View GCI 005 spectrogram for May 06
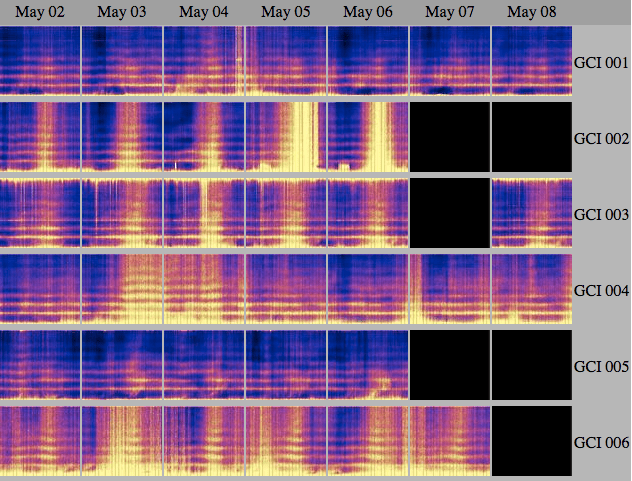The width and height of the screenshot is (632, 481). pos(367,365)
